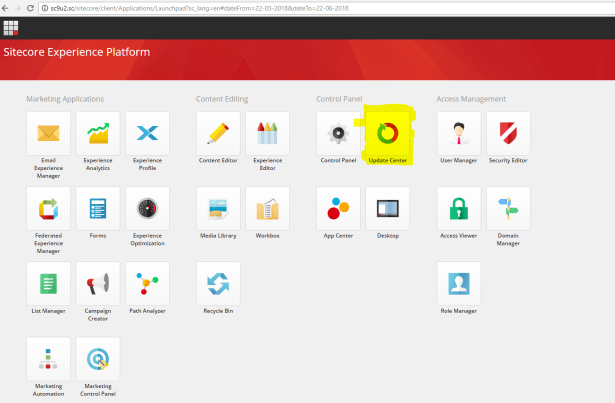This screenshot has height=403, width=615.
Task: Open Domain Manager
Action: [508, 208]
